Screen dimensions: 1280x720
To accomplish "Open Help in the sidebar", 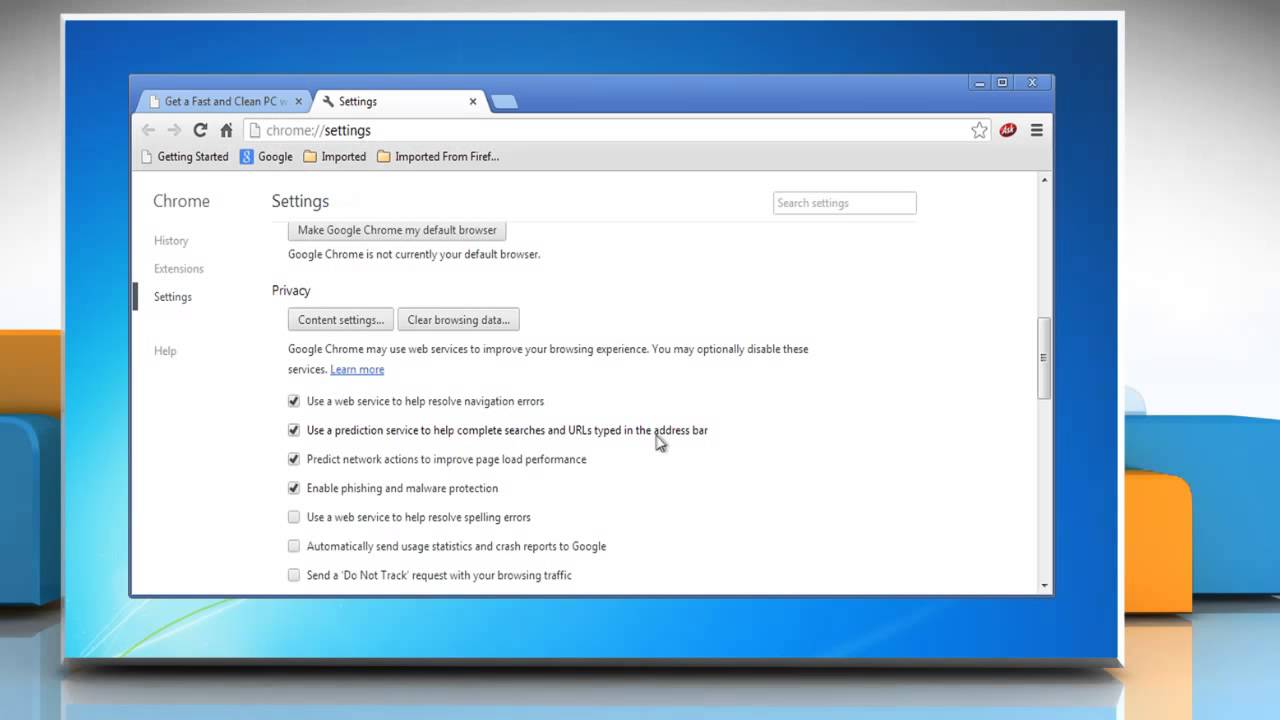I will pos(165,351).
